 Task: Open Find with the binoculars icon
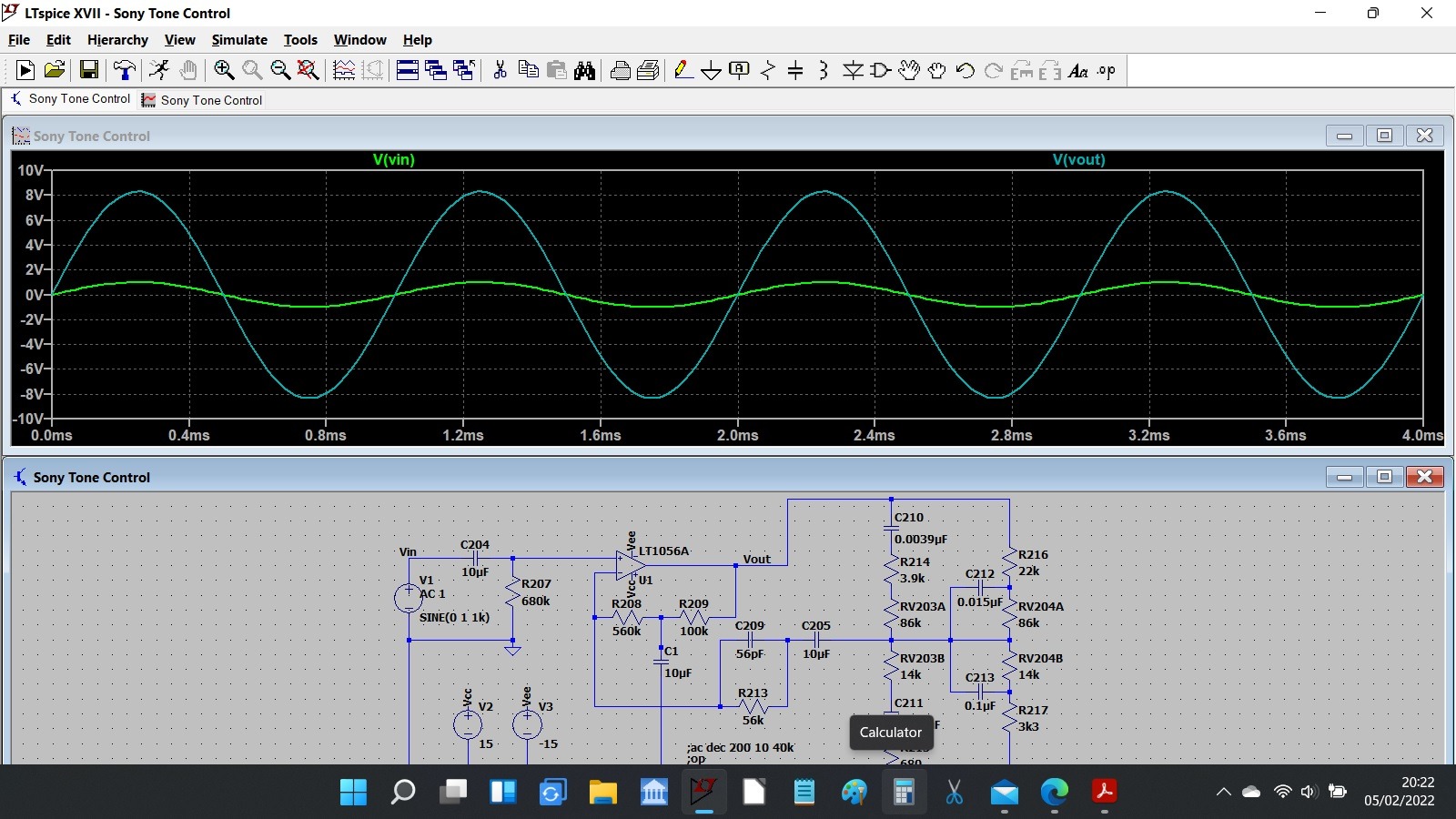[585, 70]
